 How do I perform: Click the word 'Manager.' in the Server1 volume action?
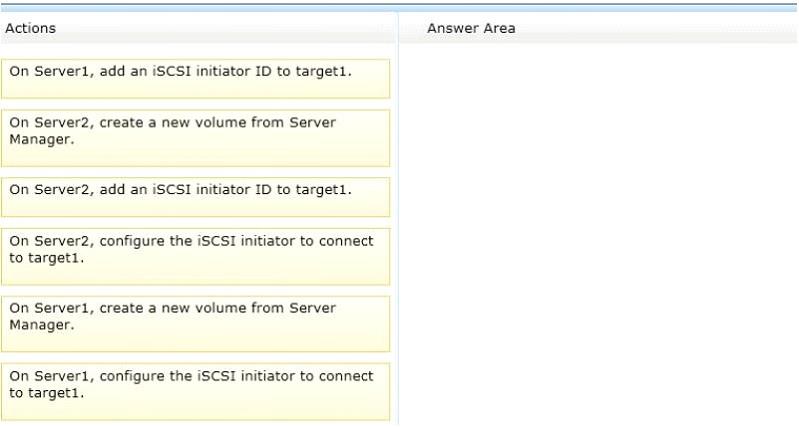pyautogui.click(x=42, y=325)
